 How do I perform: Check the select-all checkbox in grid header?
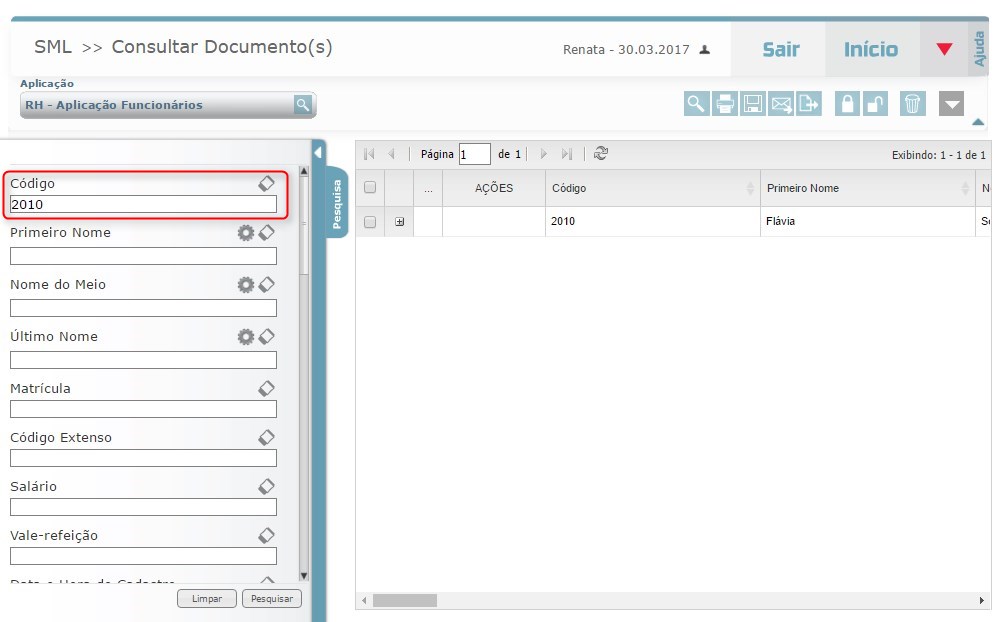tap(370, 188)
